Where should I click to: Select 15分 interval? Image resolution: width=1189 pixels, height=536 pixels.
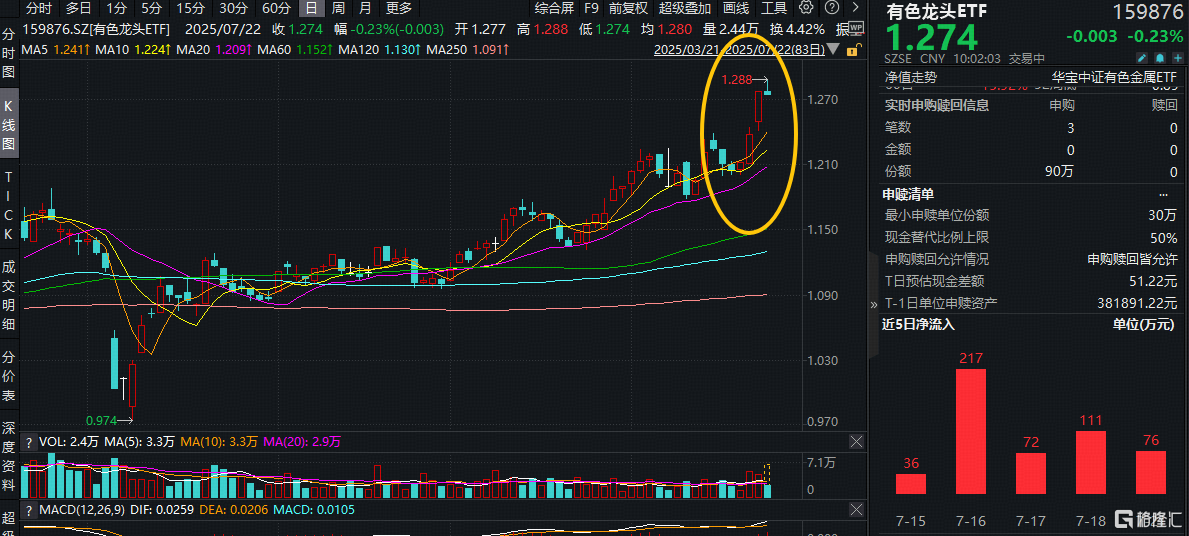[x=190, y=8]
